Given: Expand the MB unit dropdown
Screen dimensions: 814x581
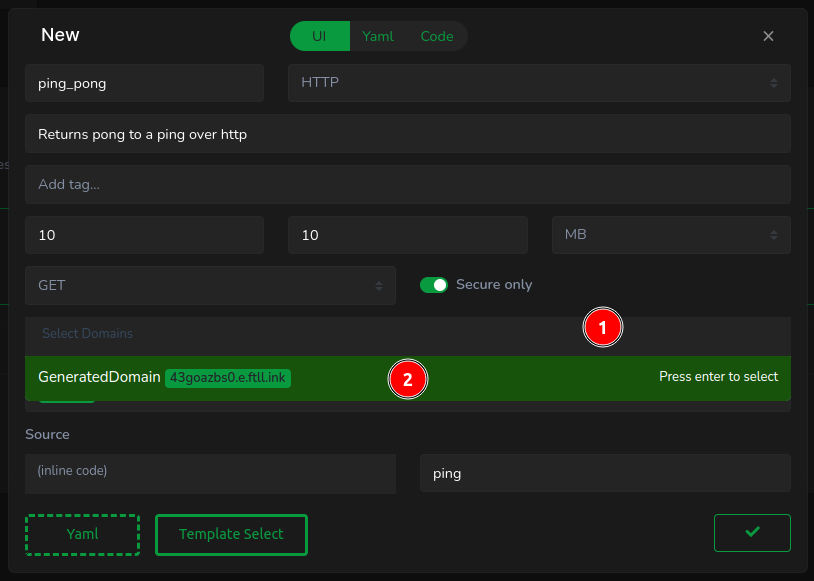Looking at the screenshot, I should (x=671, y=235).
